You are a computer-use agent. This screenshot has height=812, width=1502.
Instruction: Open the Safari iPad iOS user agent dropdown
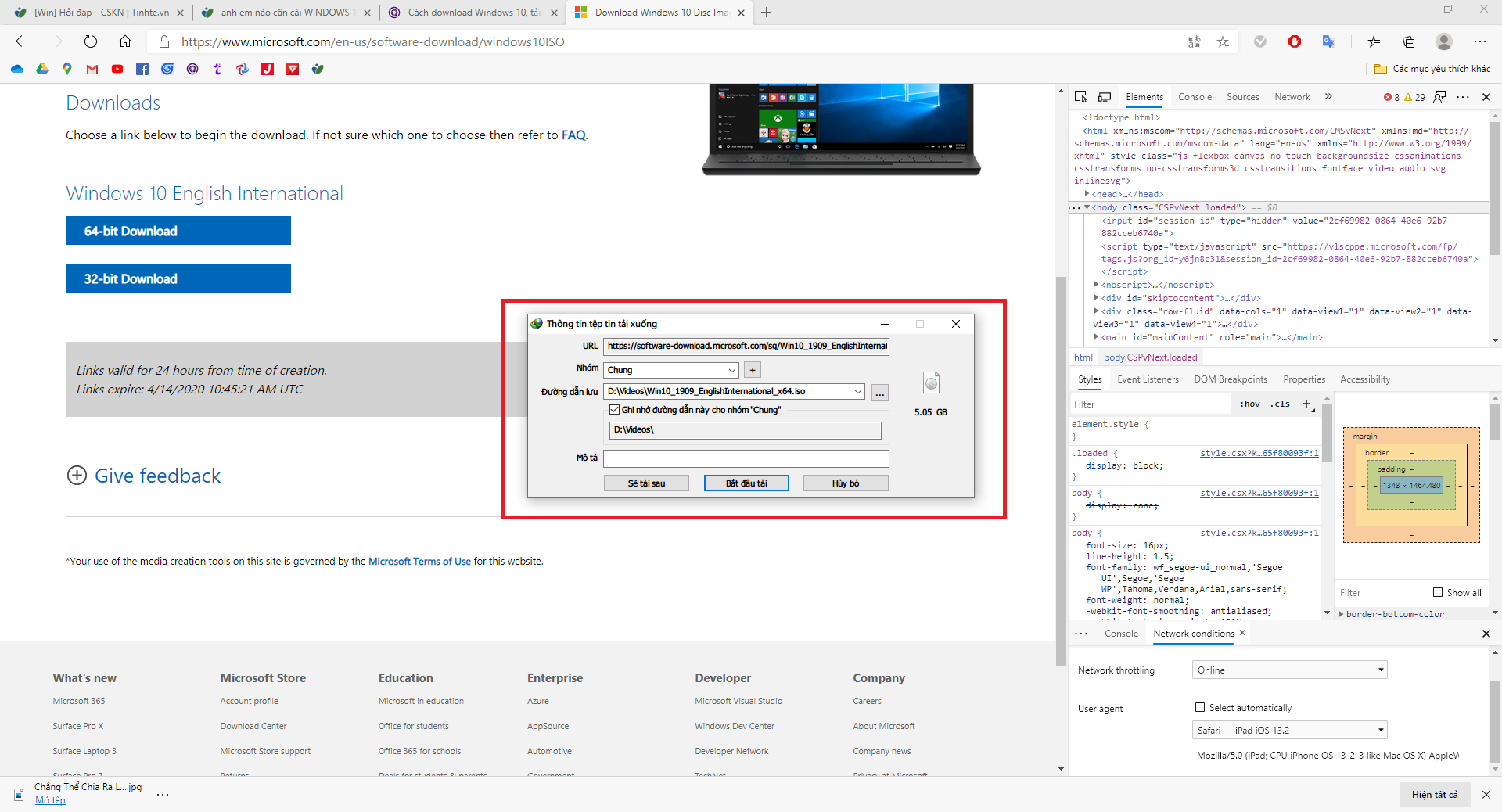click(1289, 730)
